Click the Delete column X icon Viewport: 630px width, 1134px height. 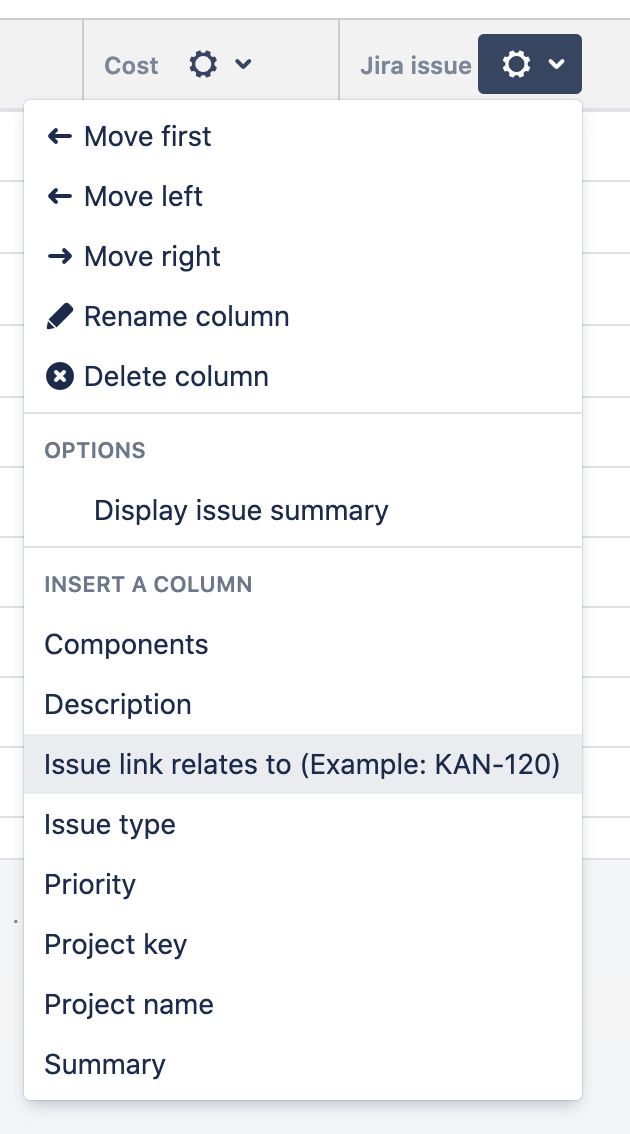(60, 377)
